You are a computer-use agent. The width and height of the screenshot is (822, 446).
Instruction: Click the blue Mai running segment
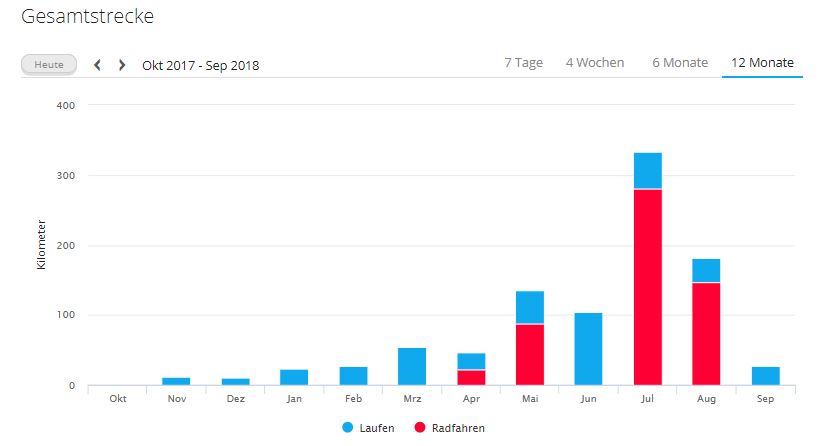coord(530,307)
